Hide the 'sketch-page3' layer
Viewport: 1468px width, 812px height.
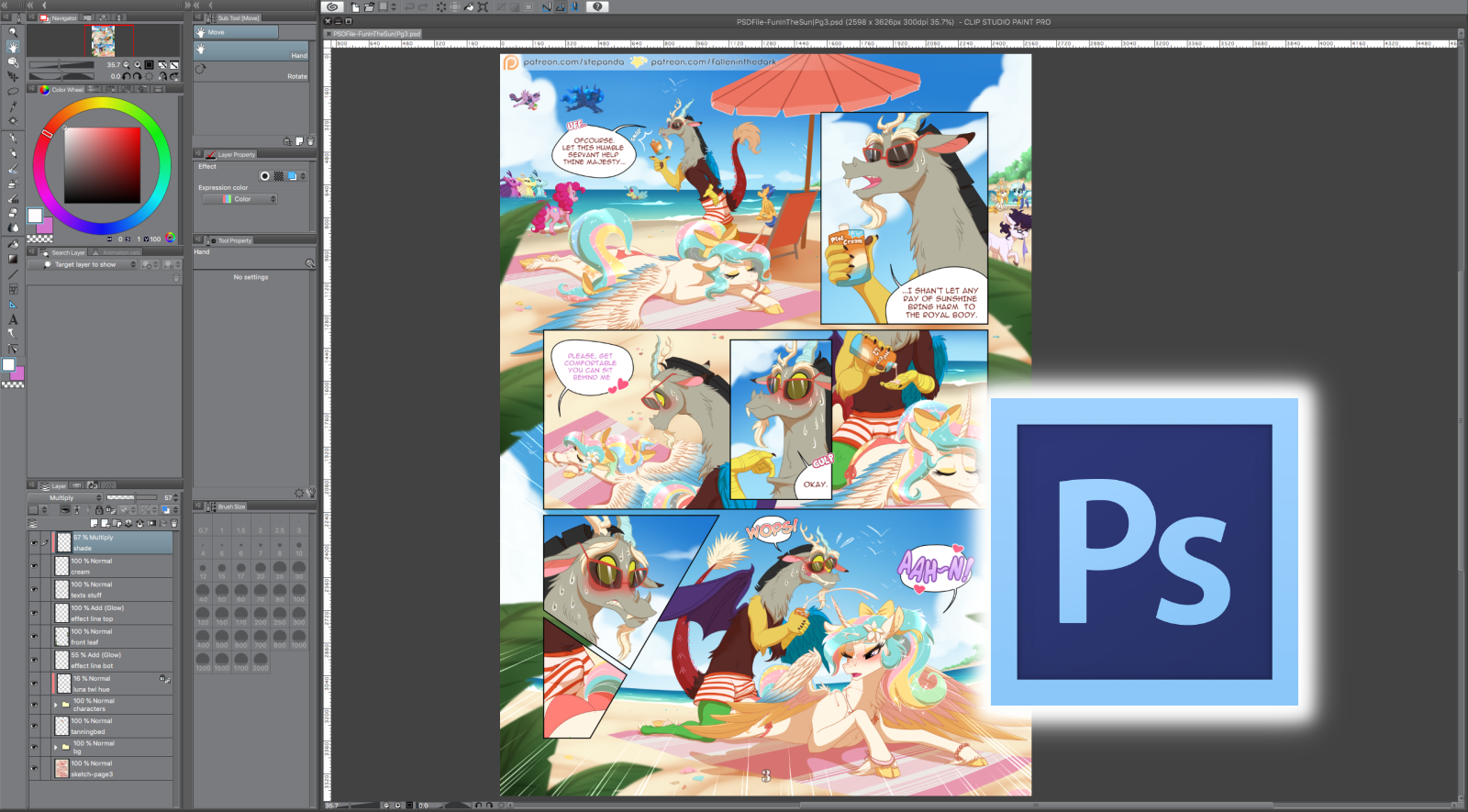(x=34, y=769)
